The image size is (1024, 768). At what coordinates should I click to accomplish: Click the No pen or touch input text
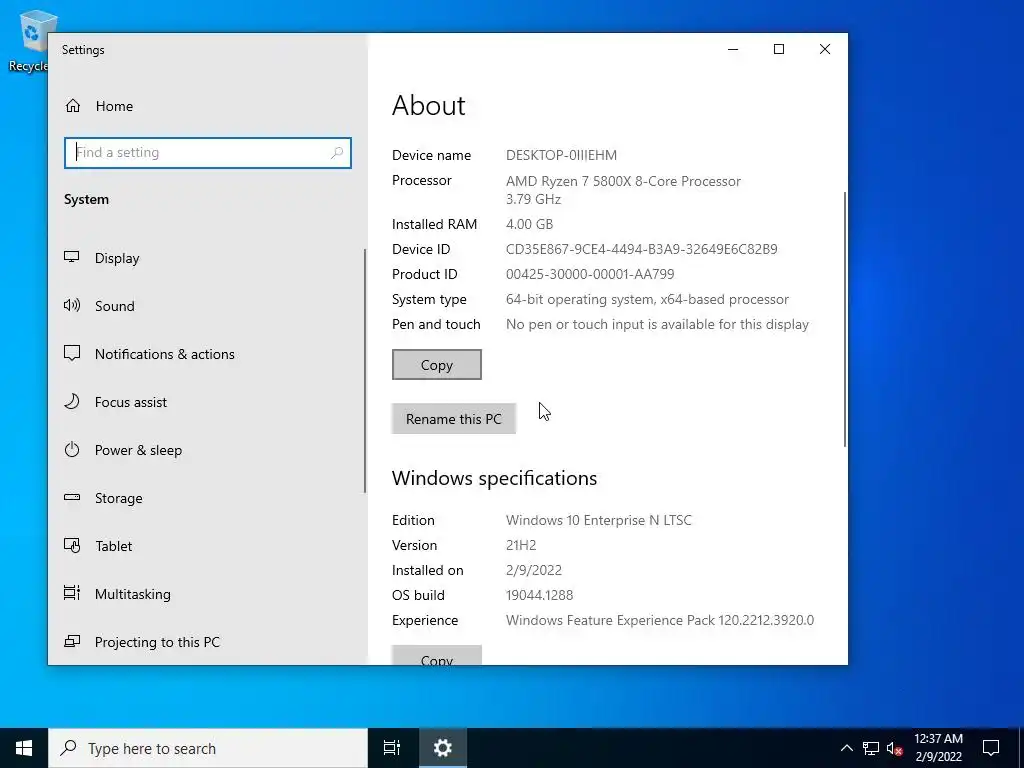pyautogui.click(x=658, y=324)
